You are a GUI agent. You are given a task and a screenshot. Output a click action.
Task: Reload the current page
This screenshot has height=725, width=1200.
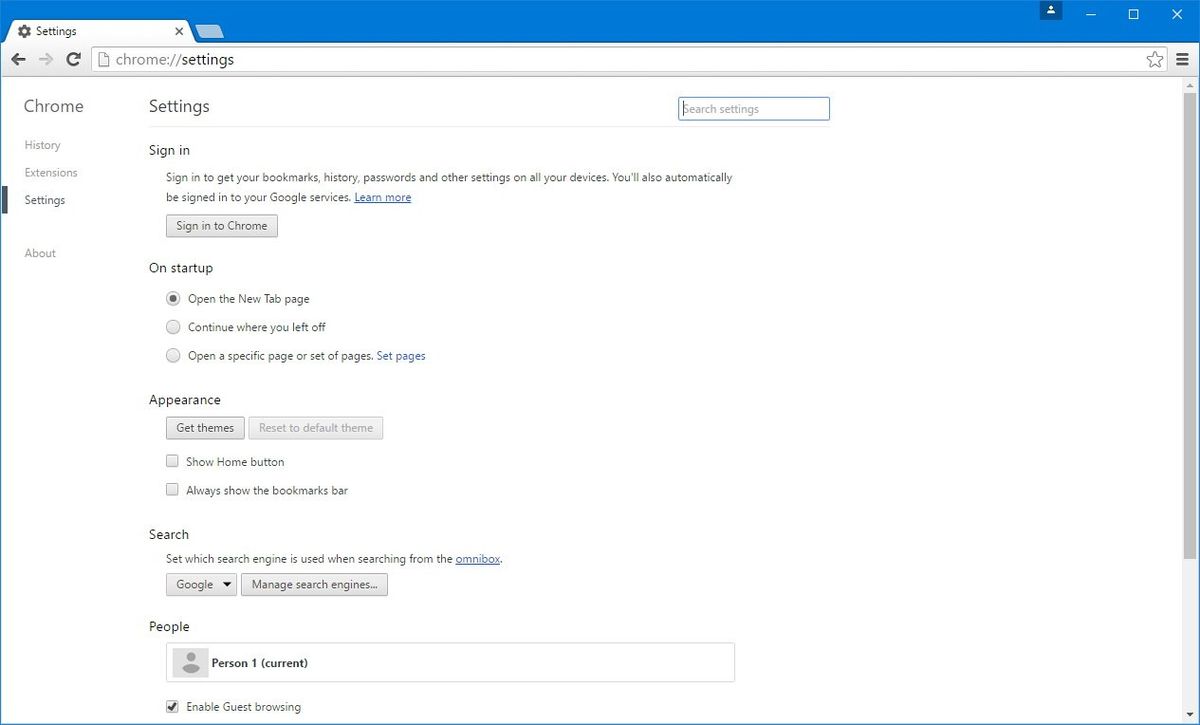73,60
